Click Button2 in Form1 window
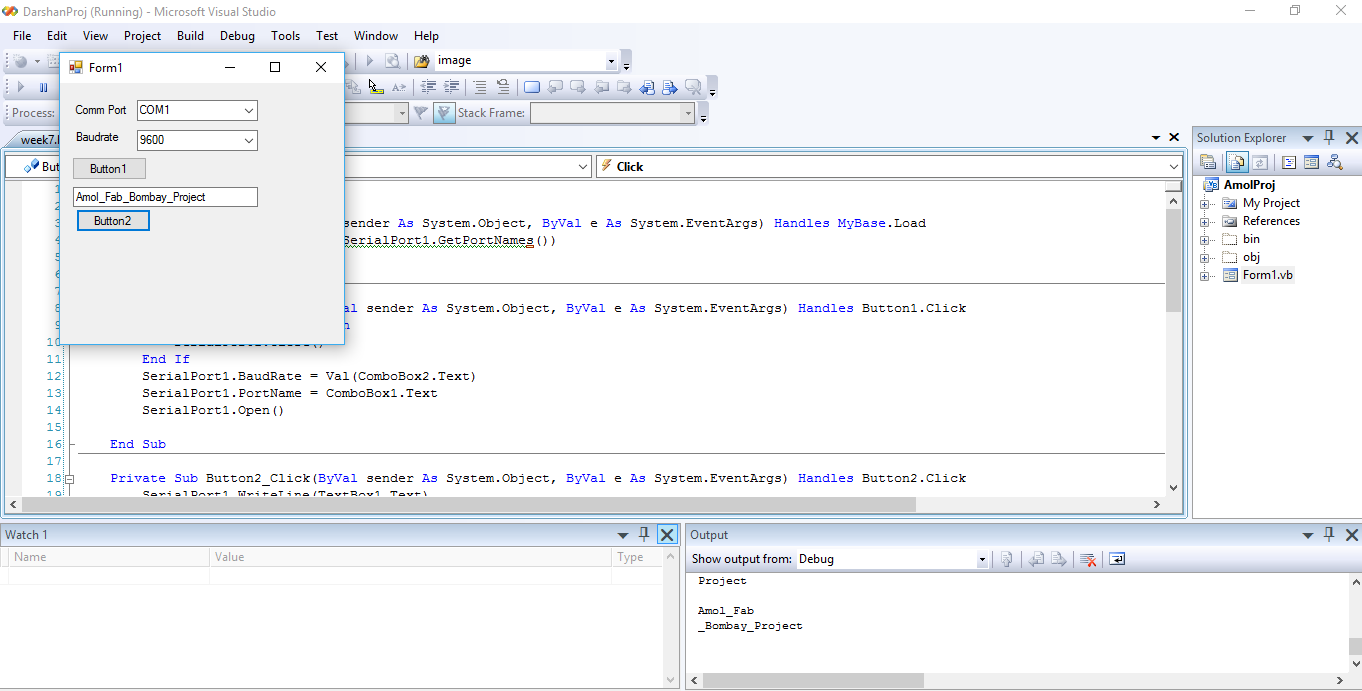1362x691 pixels. point(113,221)
